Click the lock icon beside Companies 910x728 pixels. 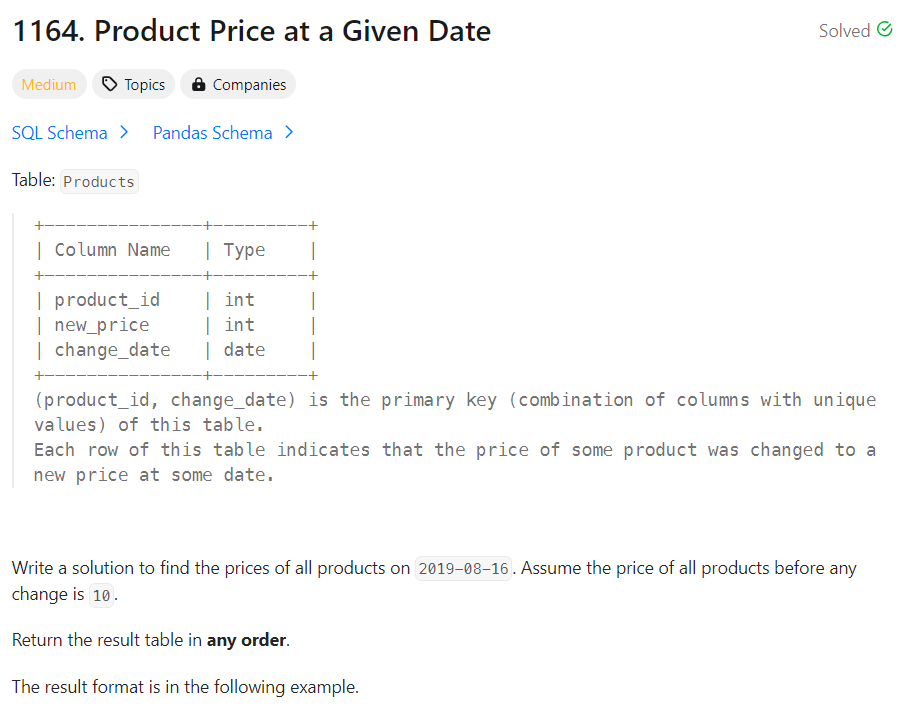click(198, 85)
